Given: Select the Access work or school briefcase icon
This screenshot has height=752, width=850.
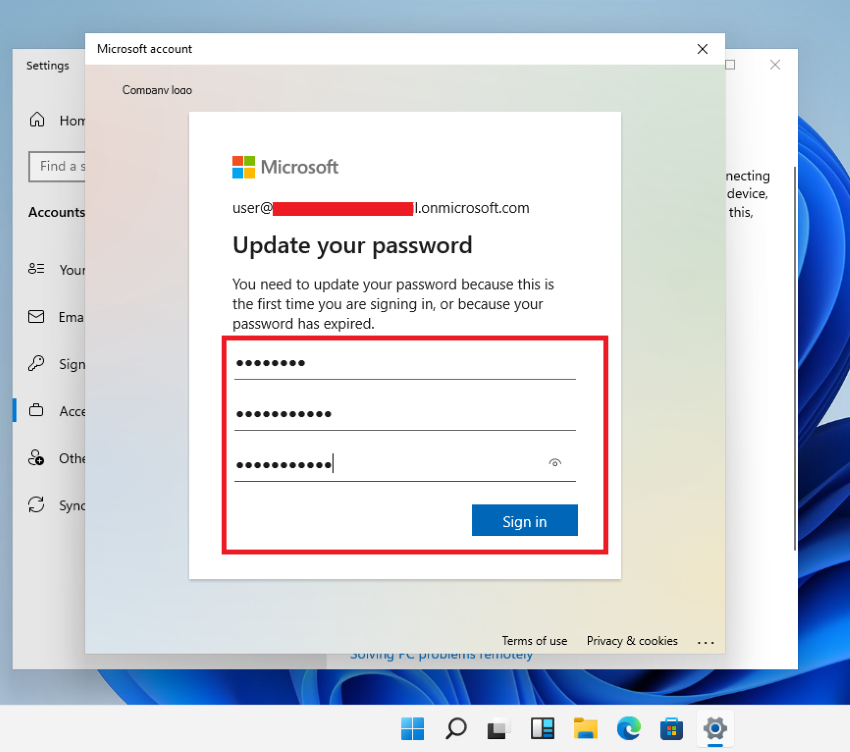Looking at the screenshot, I should click(x=38, y=410).
